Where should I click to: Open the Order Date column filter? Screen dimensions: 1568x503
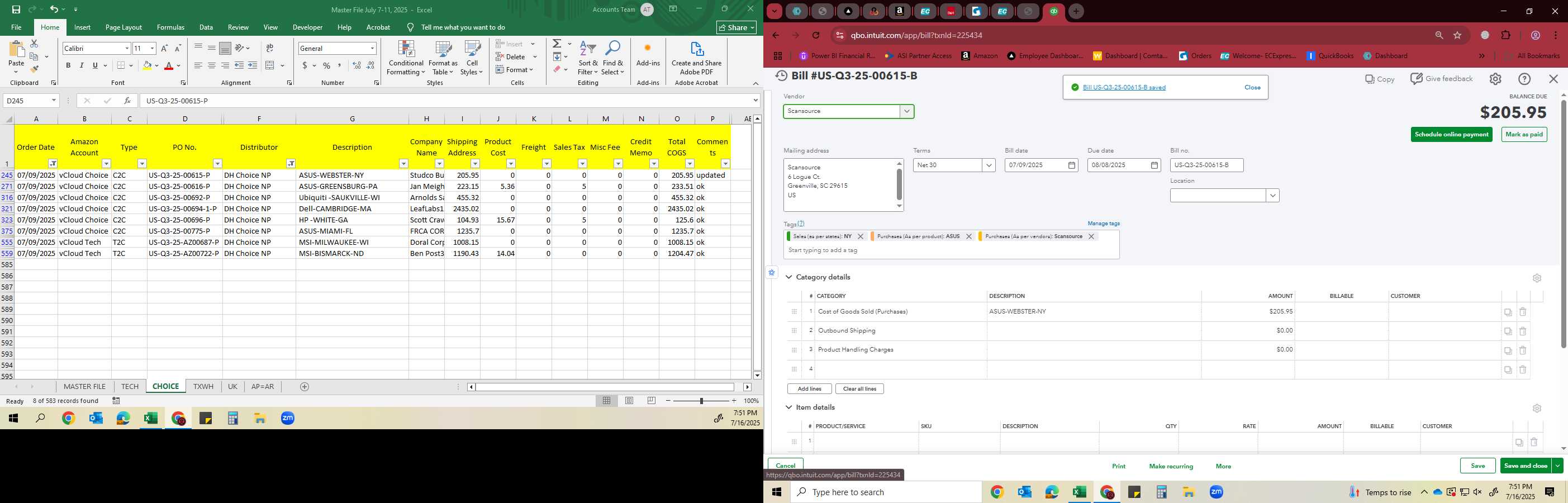click(53, 163)
